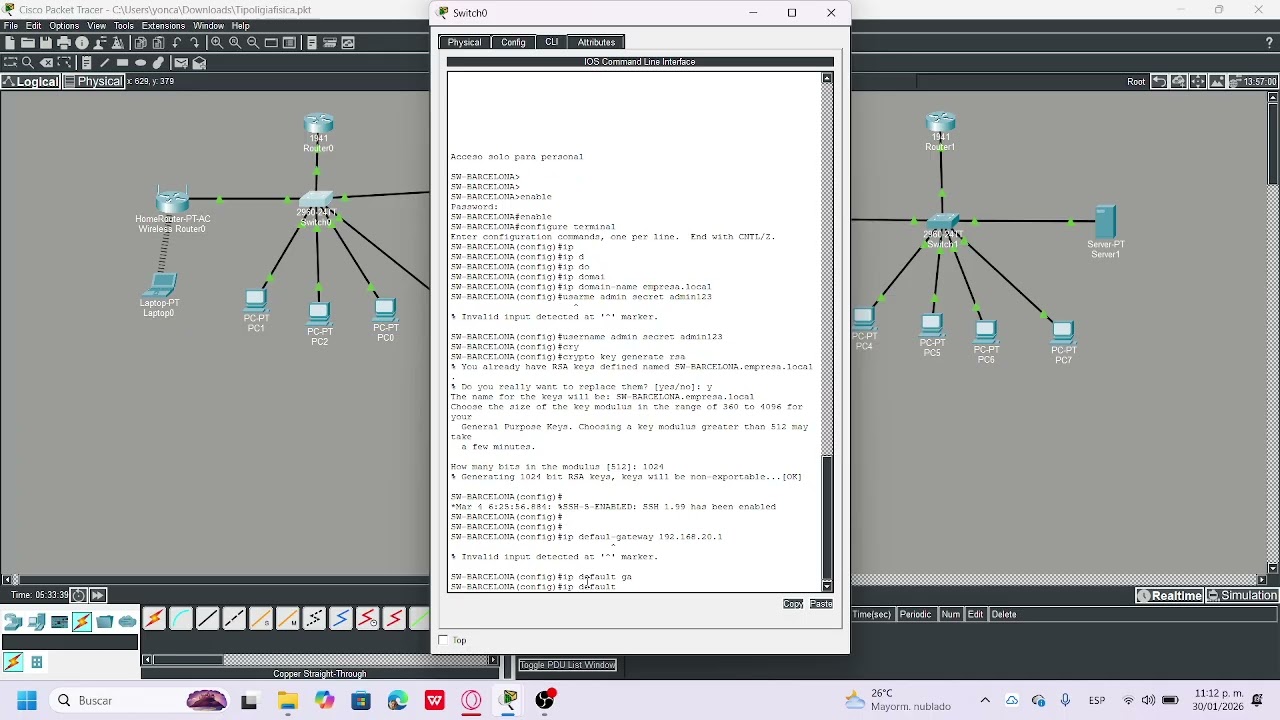The image size is (1280, 720).
Task: Open a file with the folder icon
Action: (x=28, y=43)
